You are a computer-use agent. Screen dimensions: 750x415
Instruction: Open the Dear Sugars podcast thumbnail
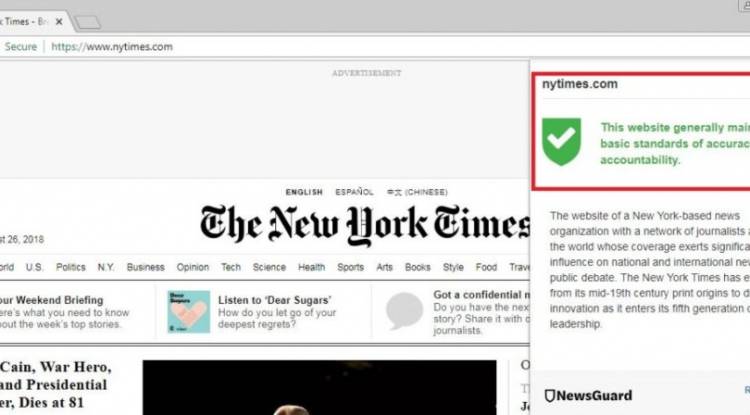point(188,312)
